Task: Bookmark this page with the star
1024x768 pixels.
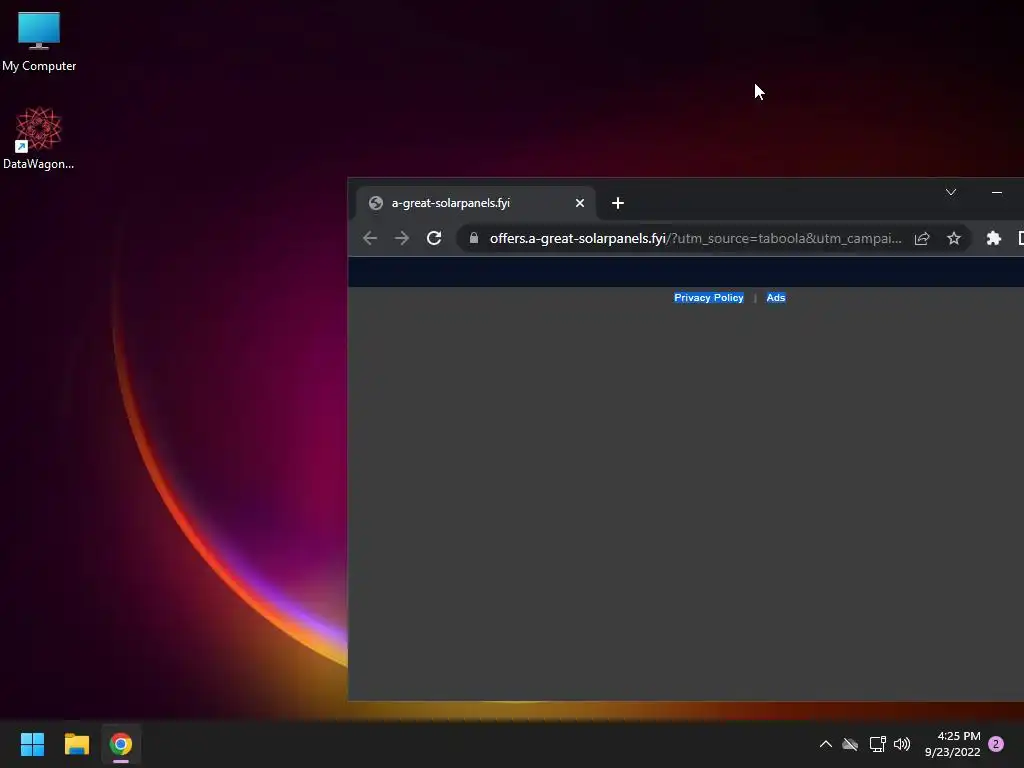Action: (x=954, y=238)
